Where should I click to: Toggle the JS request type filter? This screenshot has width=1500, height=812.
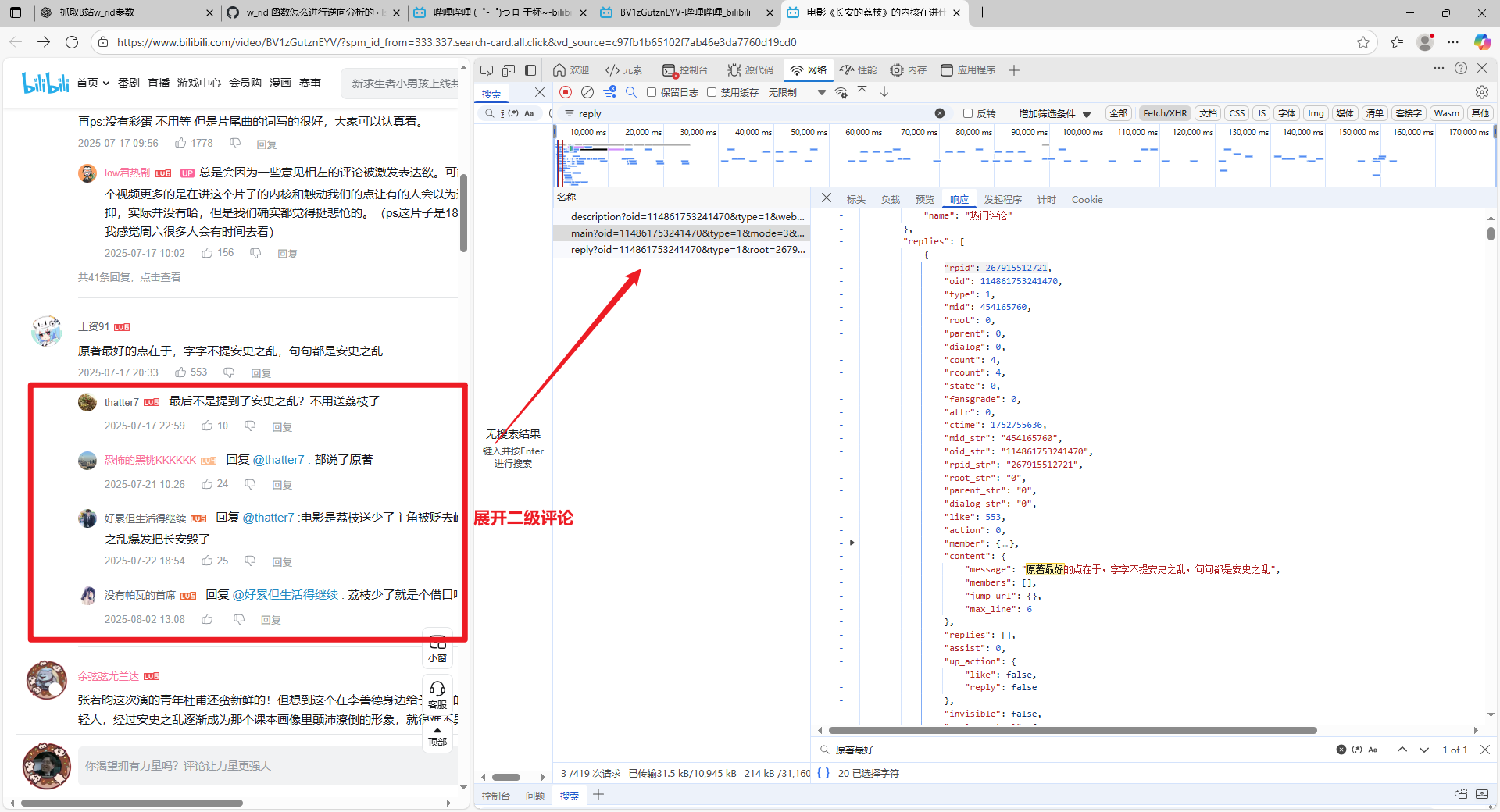pyautogui.click(x=1261, y=113)
